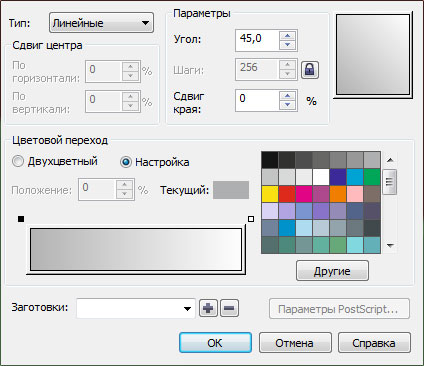Click into the Угол angle input field
Viewport: 424px width, 366px height.
point(257,40)
